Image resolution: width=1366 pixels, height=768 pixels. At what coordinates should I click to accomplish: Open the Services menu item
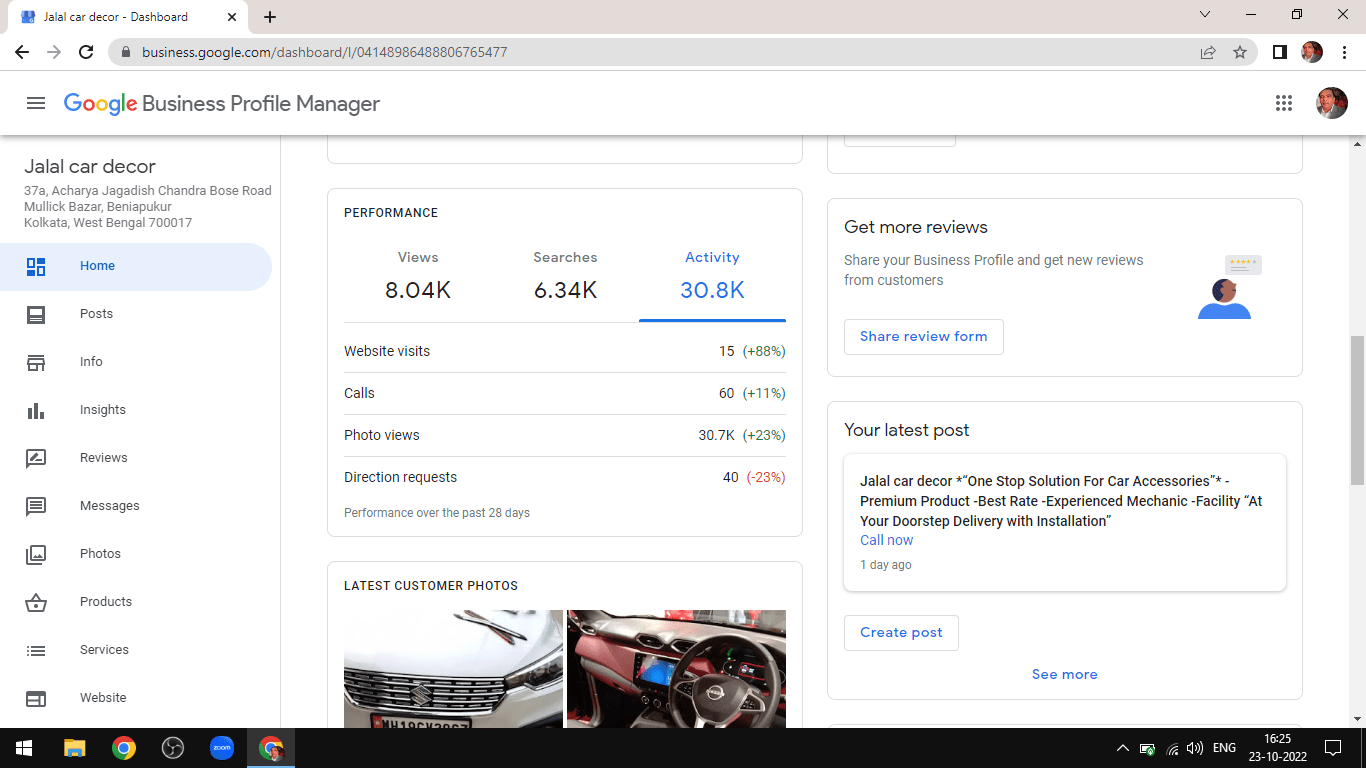coord(104,650)
